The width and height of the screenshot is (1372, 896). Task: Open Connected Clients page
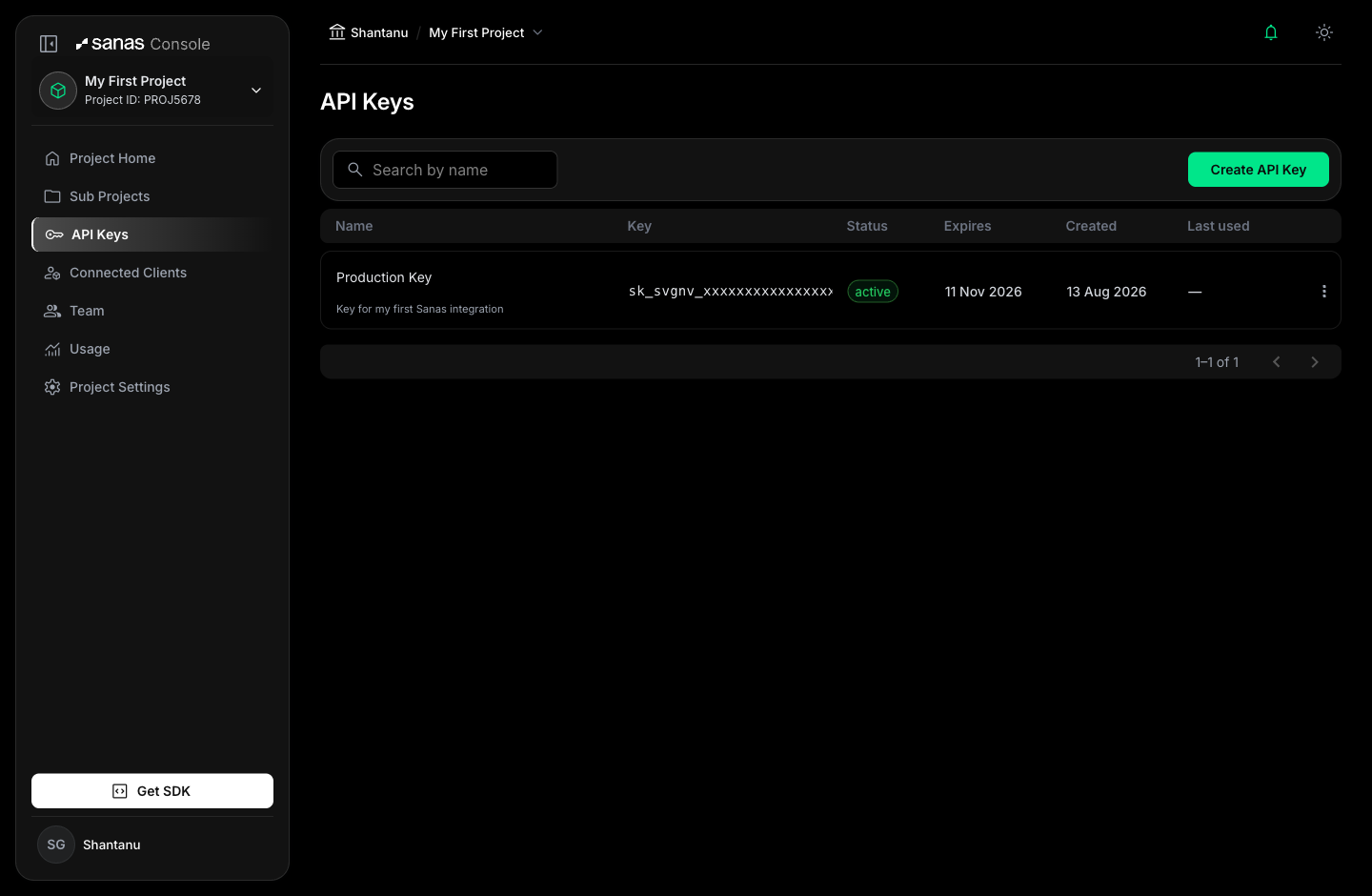pos(152,273)
